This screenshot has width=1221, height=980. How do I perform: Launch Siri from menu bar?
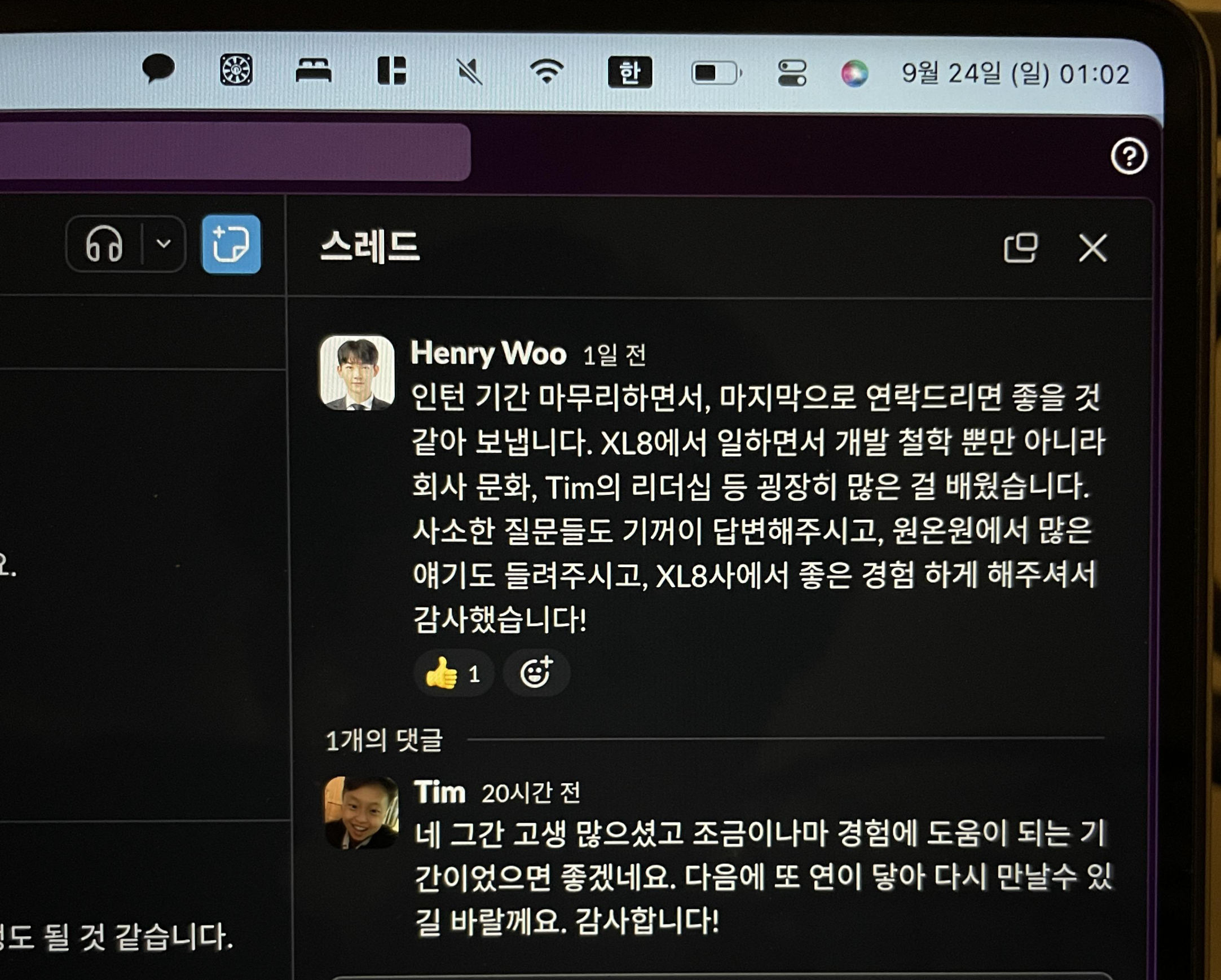coord(854,74)
